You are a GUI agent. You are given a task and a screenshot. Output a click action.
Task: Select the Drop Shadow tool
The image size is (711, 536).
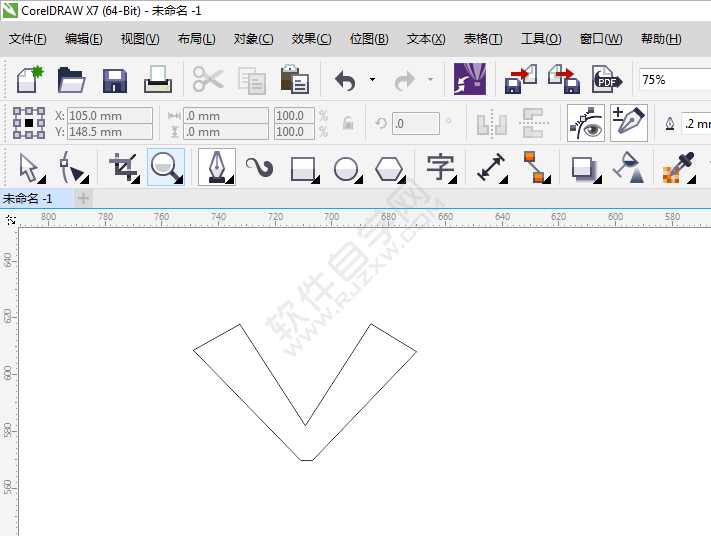point(586,169)
